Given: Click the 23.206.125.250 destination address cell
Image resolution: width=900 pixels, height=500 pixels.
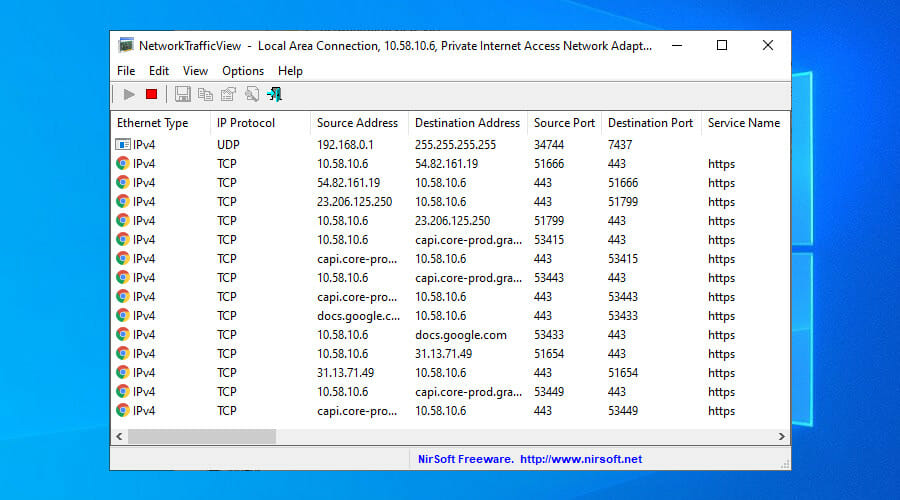Looking at the screenshot, I should [453, 220].
